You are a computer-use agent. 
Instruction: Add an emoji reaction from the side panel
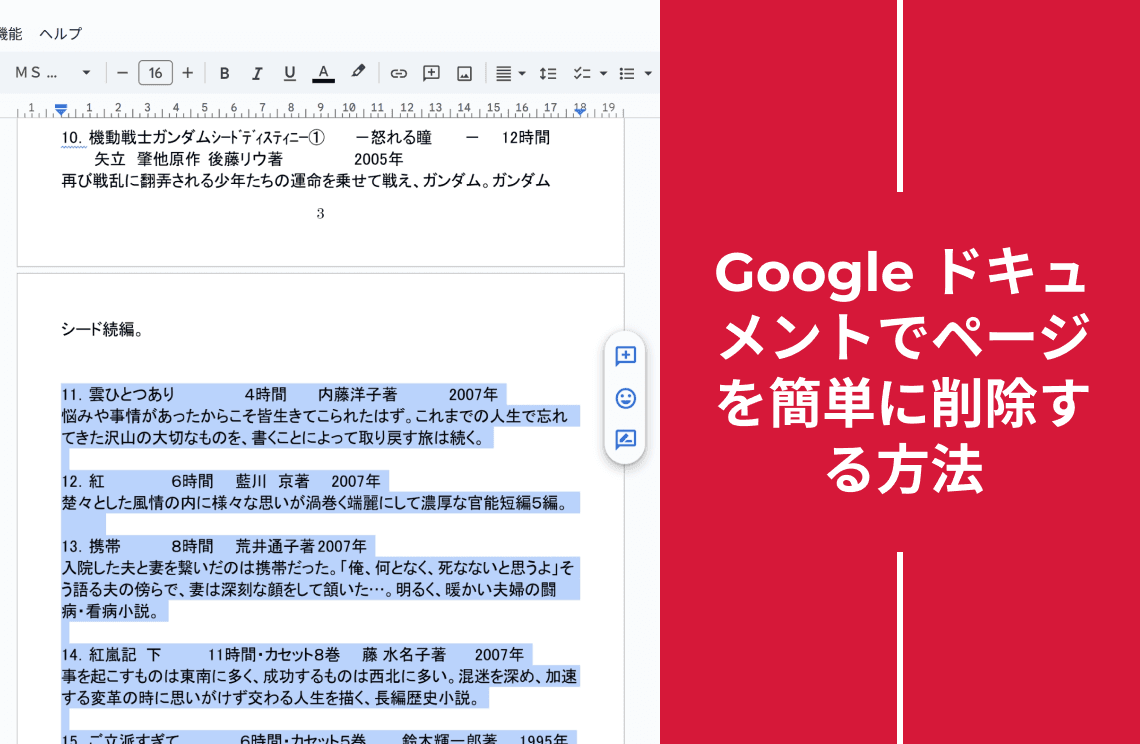pyautogui.click(x=626, y=398)
